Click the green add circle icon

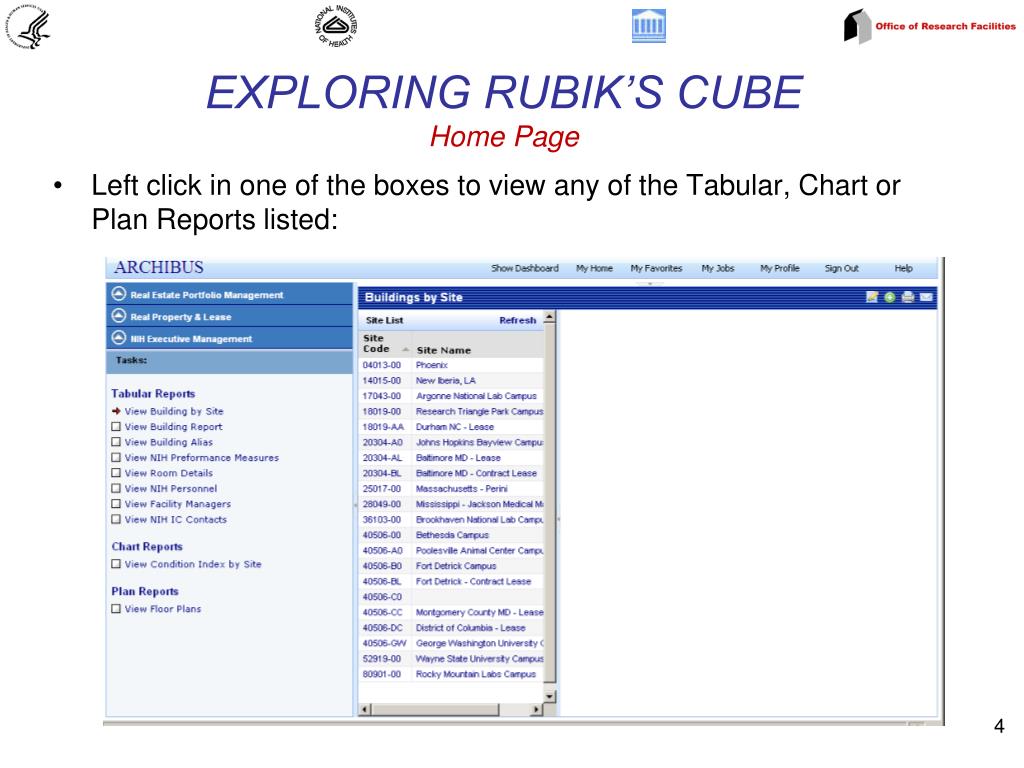pos(889,297)
